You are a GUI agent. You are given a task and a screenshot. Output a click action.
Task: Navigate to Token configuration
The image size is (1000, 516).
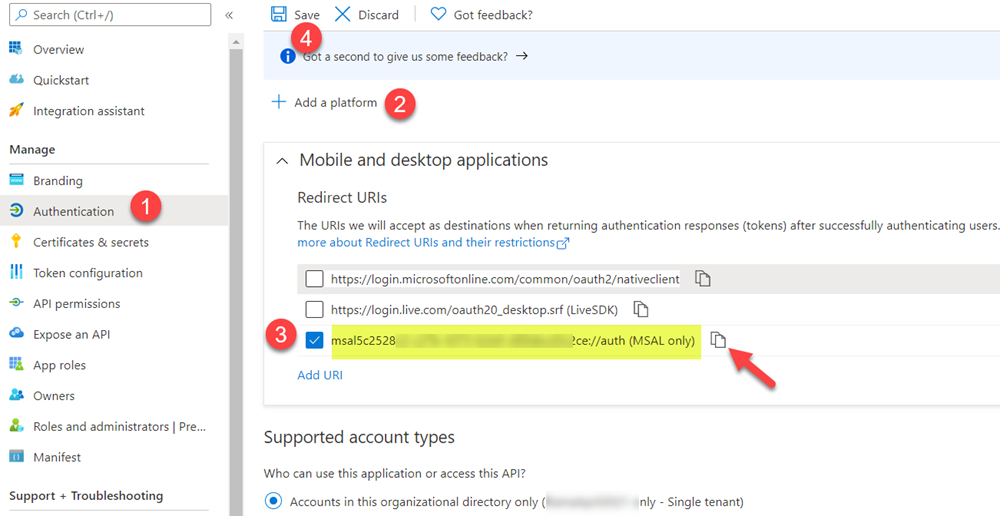pyautogui.click(x=88, y=273)
